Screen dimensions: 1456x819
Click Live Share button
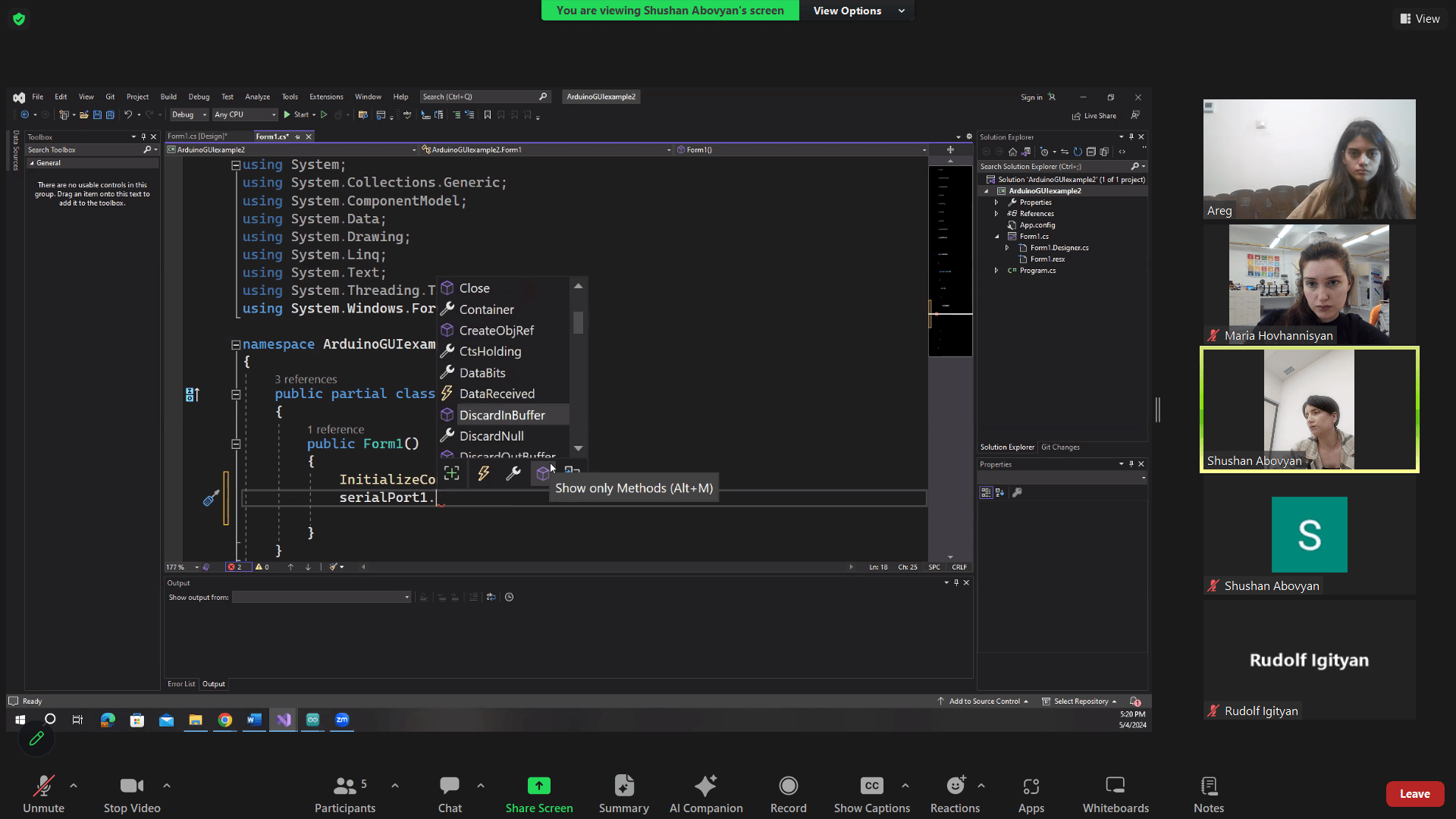tap(1094, 116)
